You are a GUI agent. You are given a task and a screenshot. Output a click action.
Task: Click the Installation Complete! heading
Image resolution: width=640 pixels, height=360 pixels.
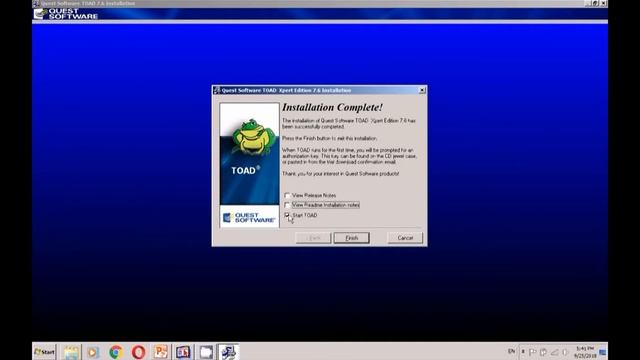coord(332,107)
